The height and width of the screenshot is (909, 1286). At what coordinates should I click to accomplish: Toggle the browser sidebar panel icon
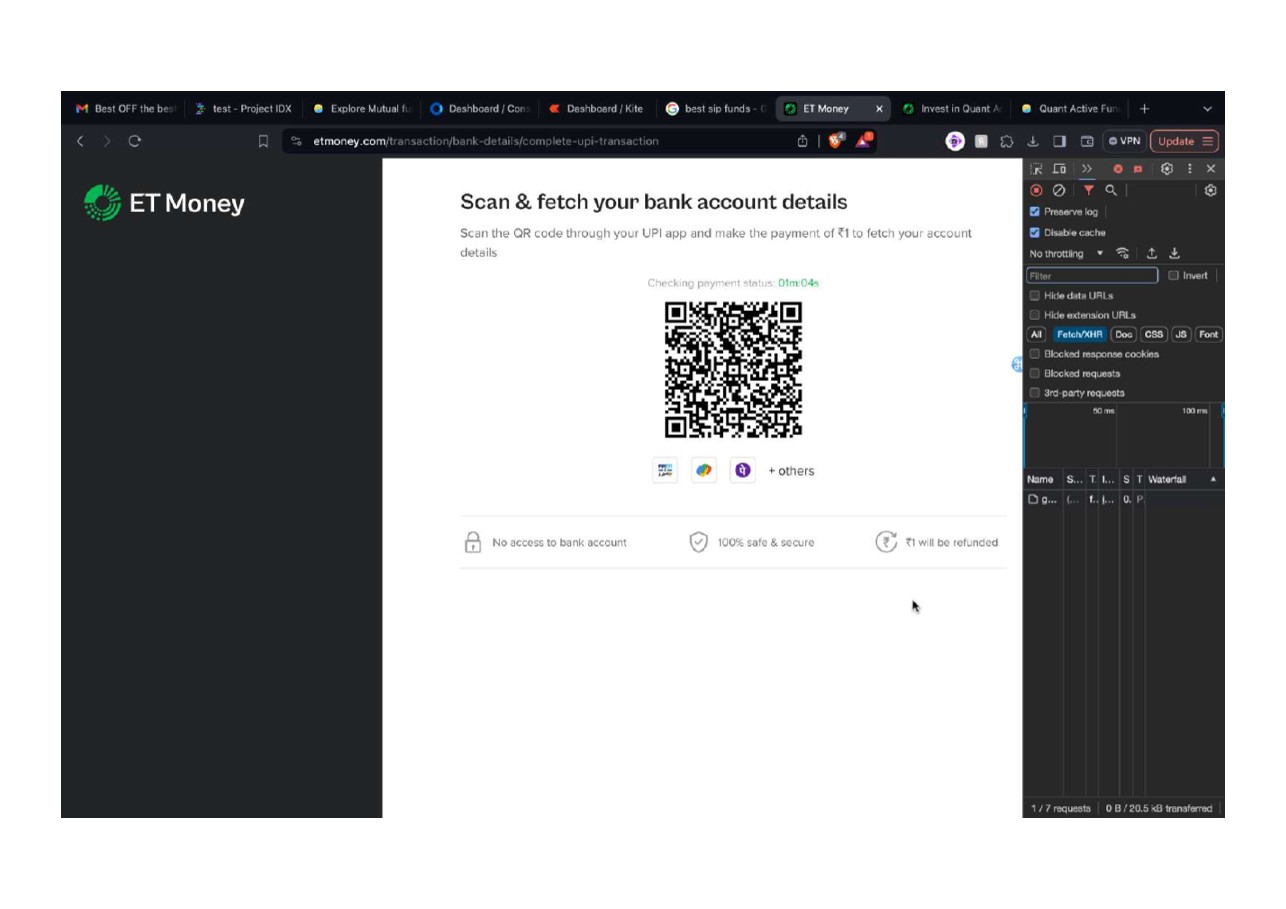point(1060,141)
